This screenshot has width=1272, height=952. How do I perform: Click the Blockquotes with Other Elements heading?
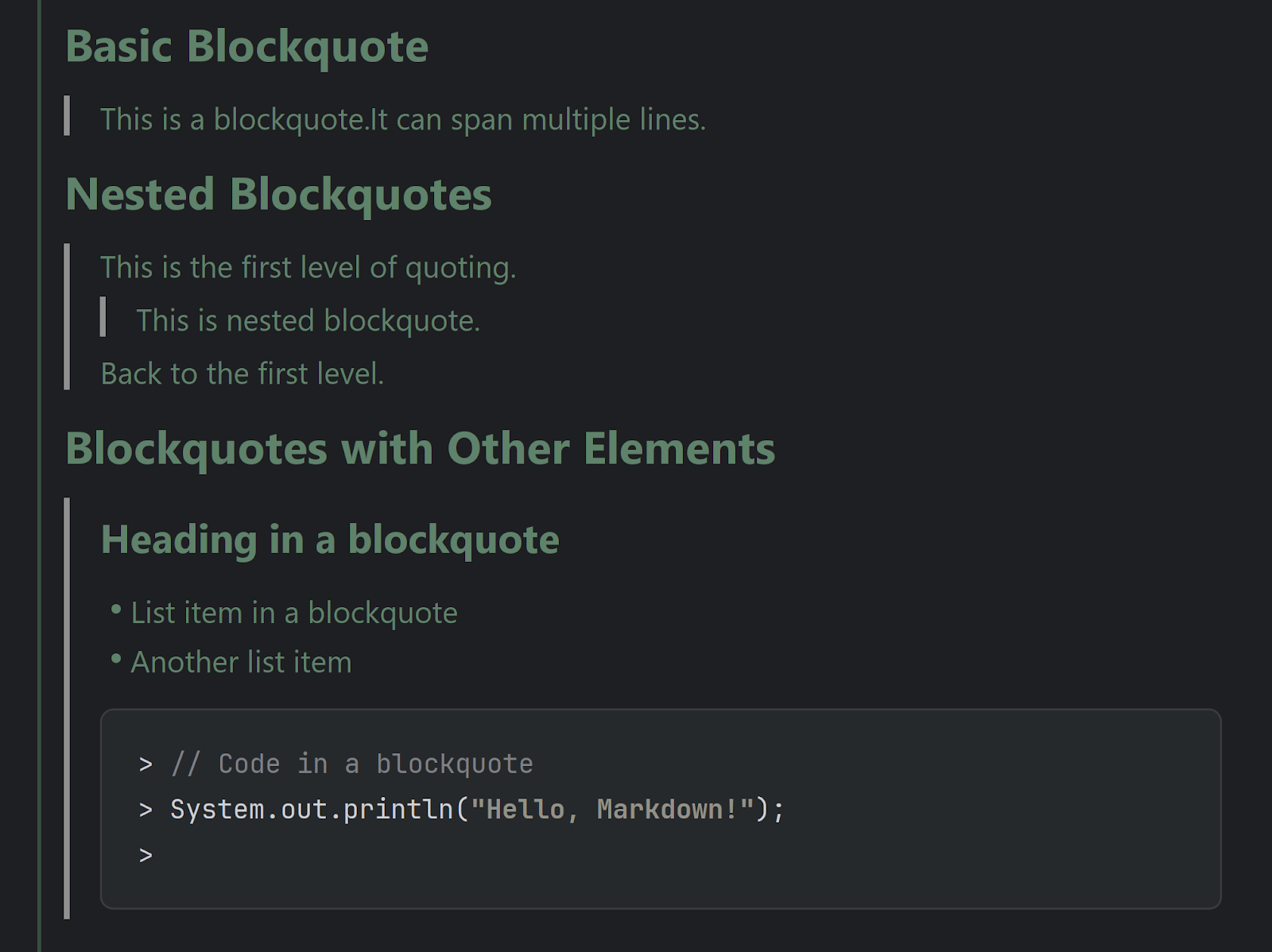[421, 449]
